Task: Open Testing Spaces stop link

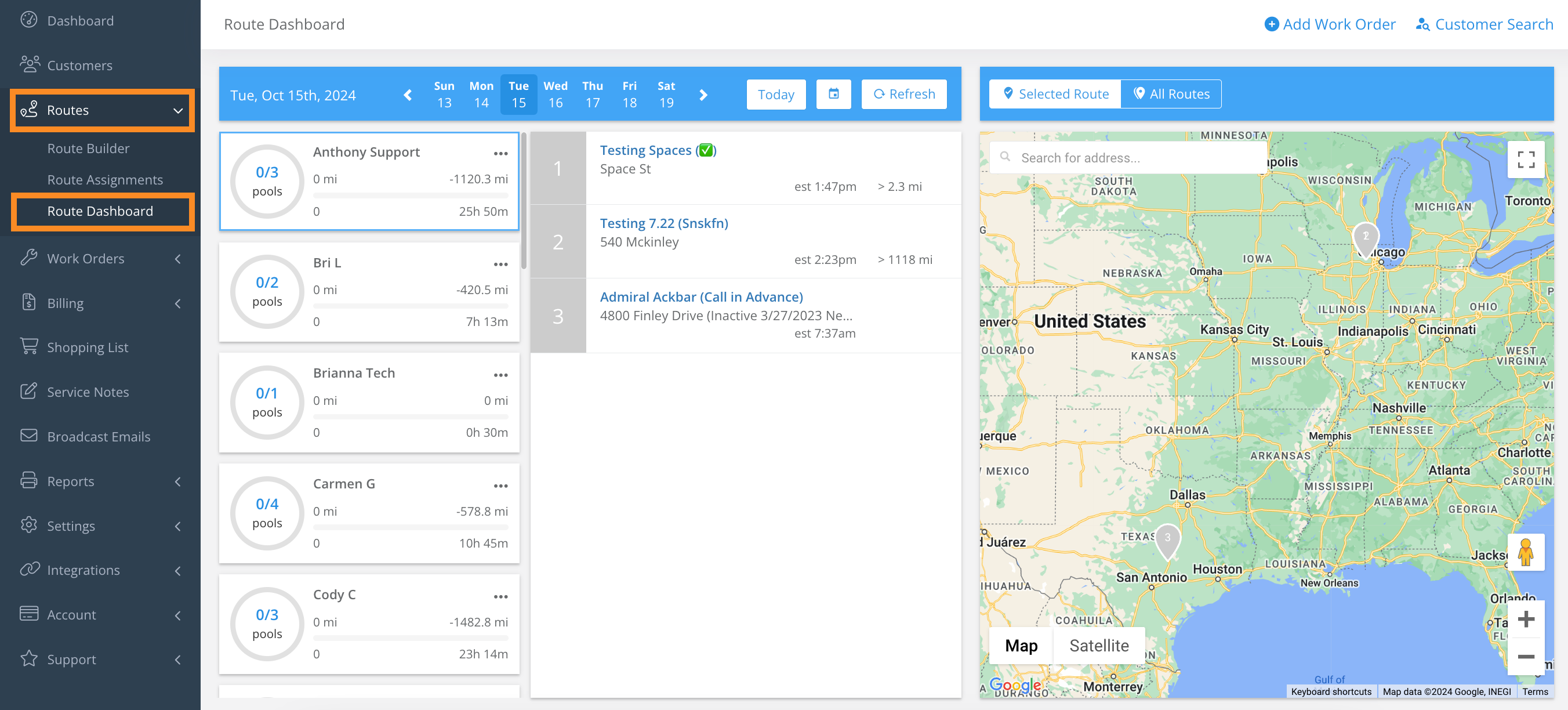Action: pos(658,150)
